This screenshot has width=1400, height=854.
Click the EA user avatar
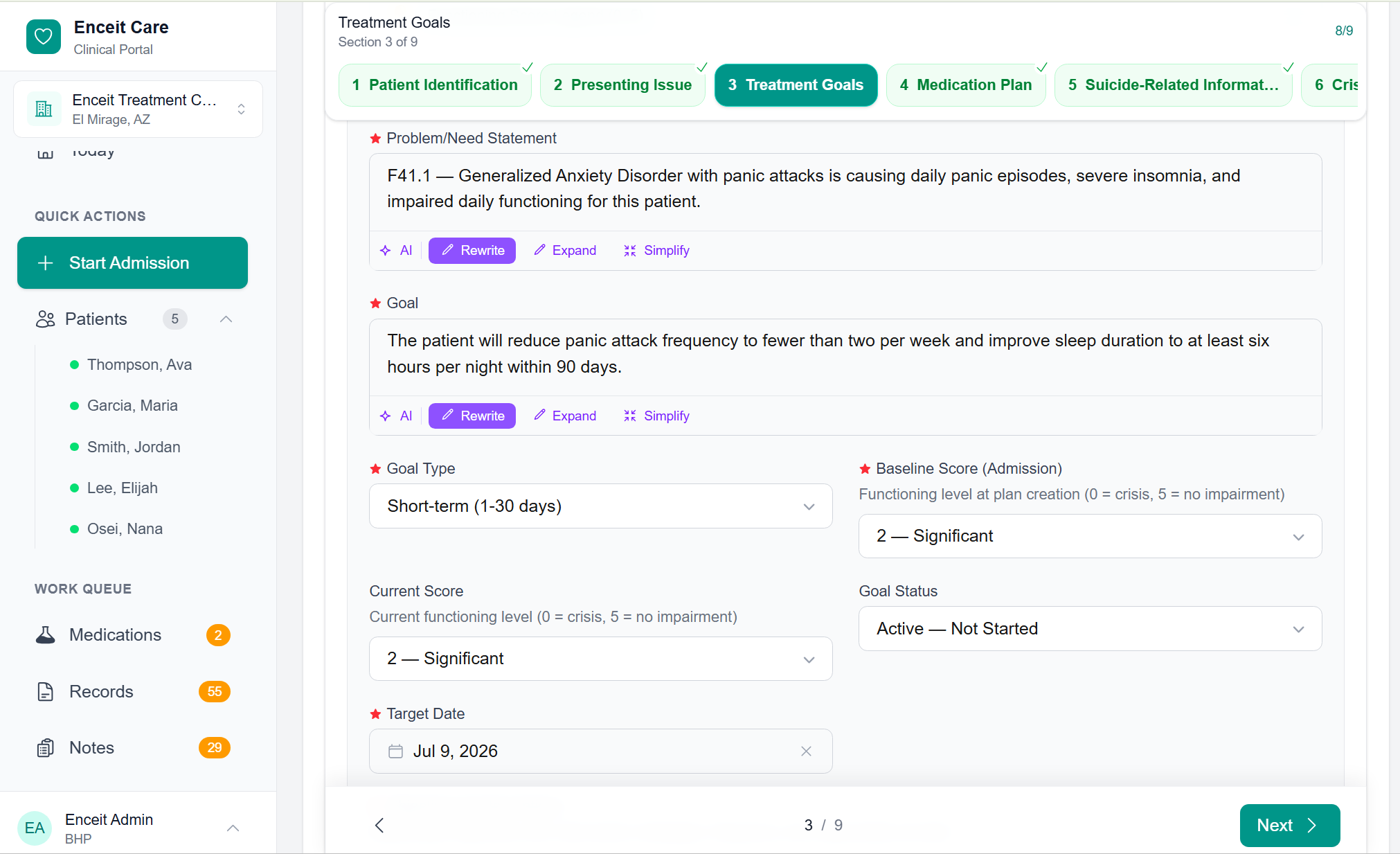35,828
